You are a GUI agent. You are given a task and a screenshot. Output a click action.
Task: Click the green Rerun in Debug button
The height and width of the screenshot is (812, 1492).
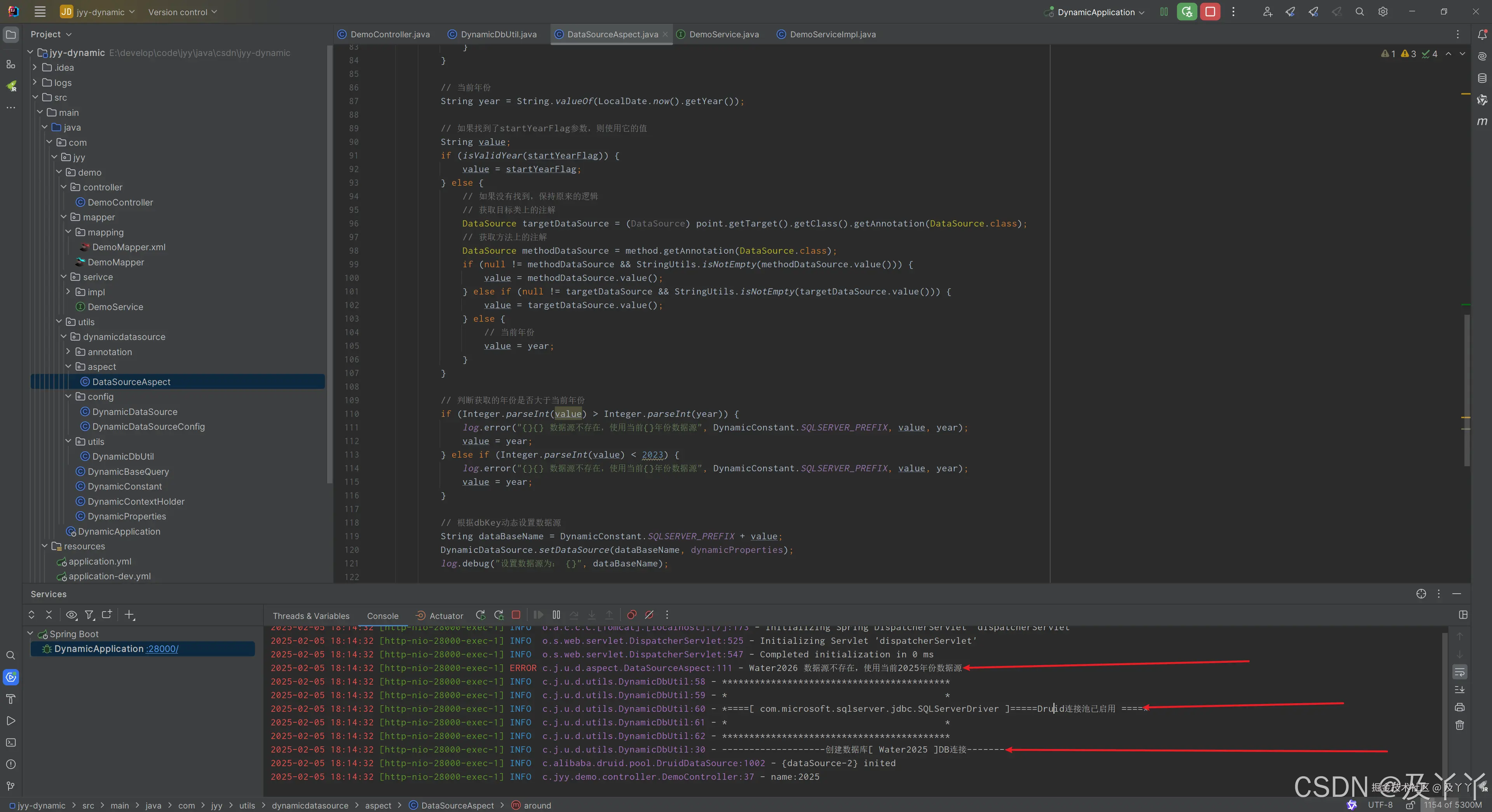(x=1187, y=12)
